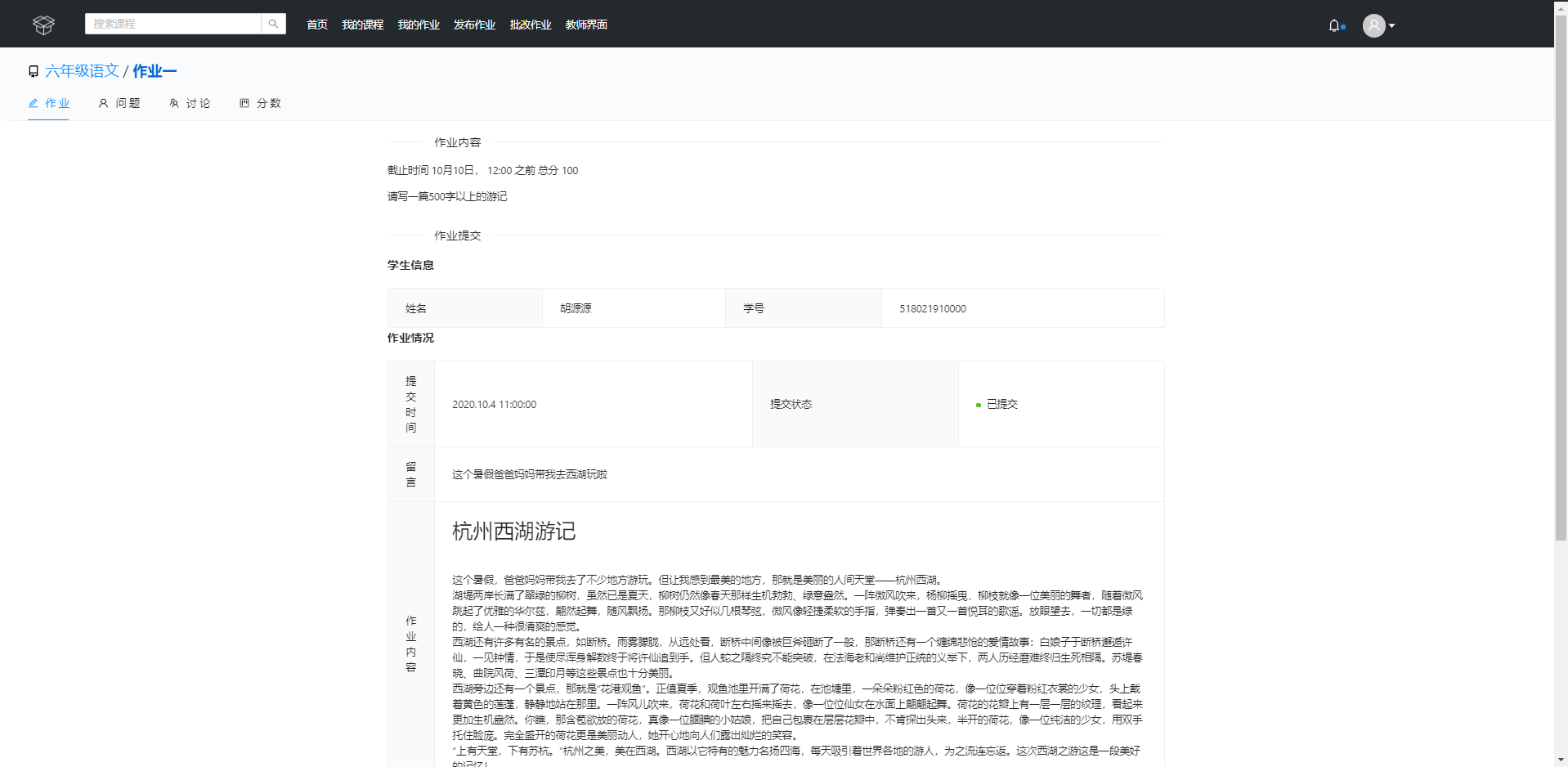Click the 作业一 breadcrumb title
This screenshot has width=1568, height=767.
click(x=155, y=71)
